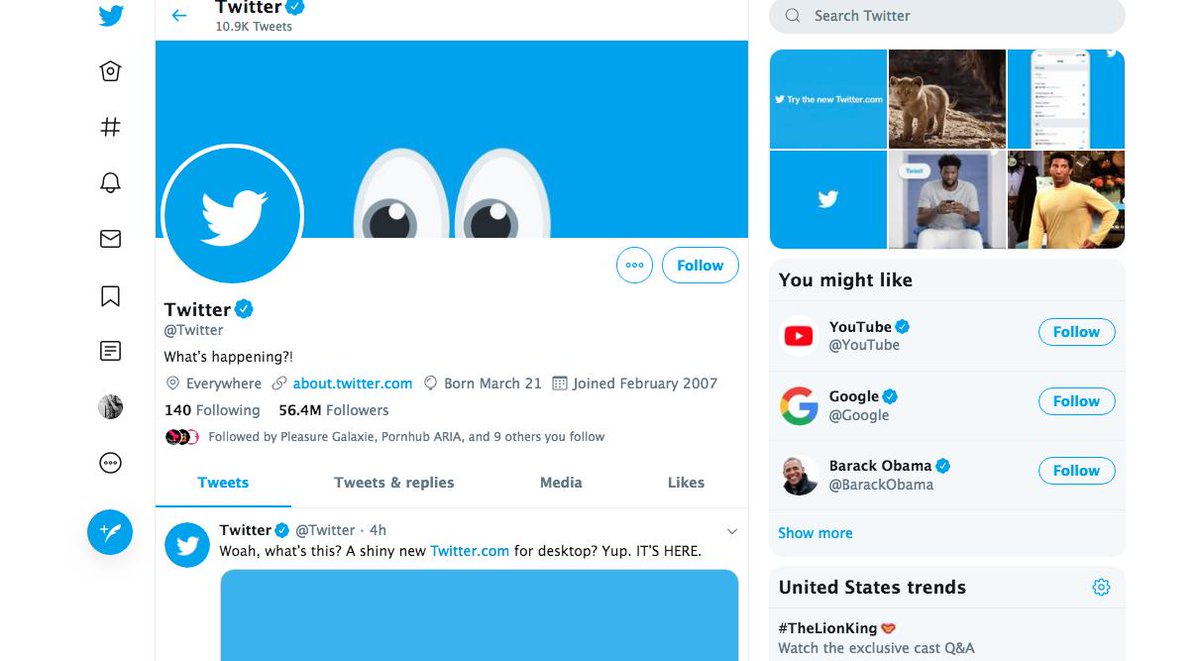Follow the Twitter profile
The height and width of the screenshot is (661, 1200).
pos(700,266)
